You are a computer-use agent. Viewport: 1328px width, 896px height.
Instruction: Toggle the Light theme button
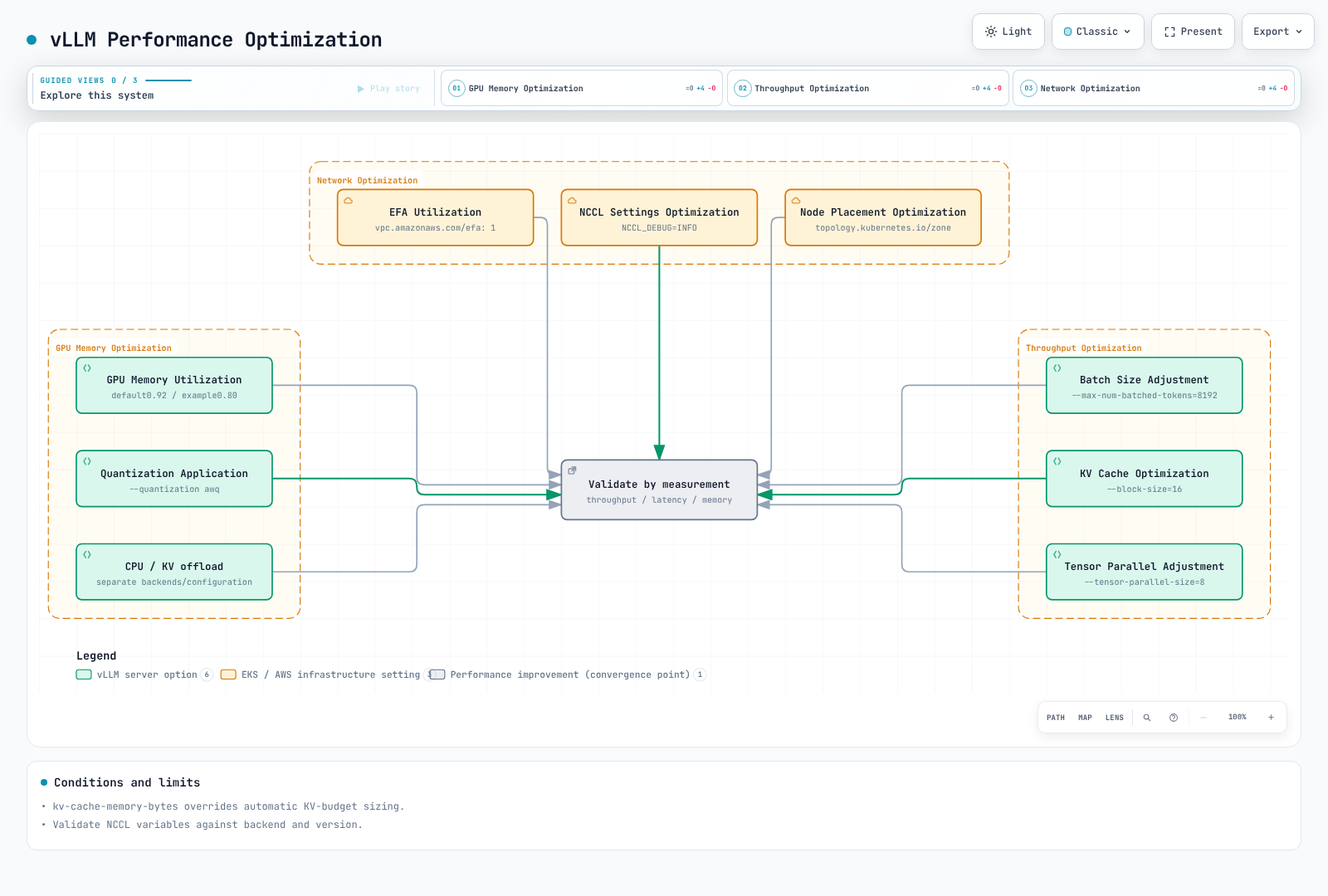pos(1008,32)
